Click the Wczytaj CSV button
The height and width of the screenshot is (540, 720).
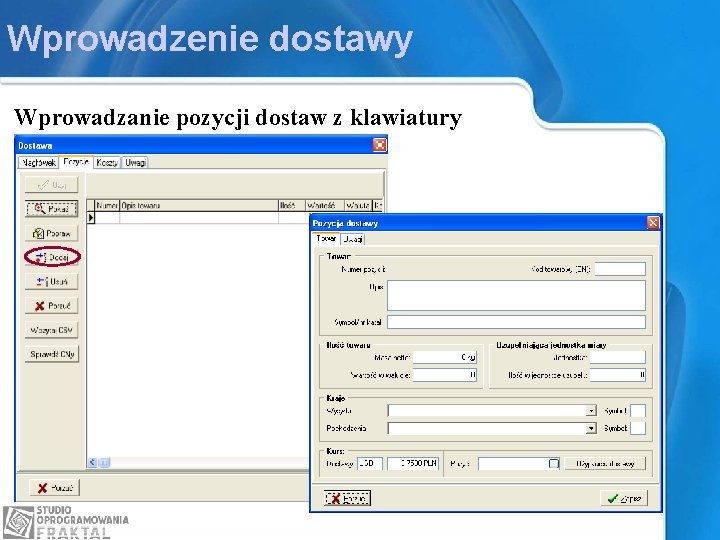pos(51,330)
